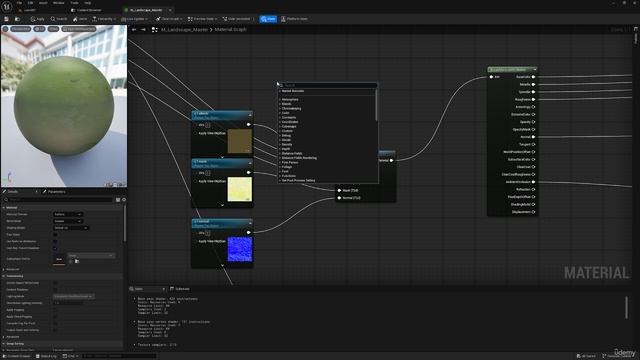Screen dimensions: 640x360
Task: Toggle the Screen Space Reflections checkbox
Action: pos(55,283)
